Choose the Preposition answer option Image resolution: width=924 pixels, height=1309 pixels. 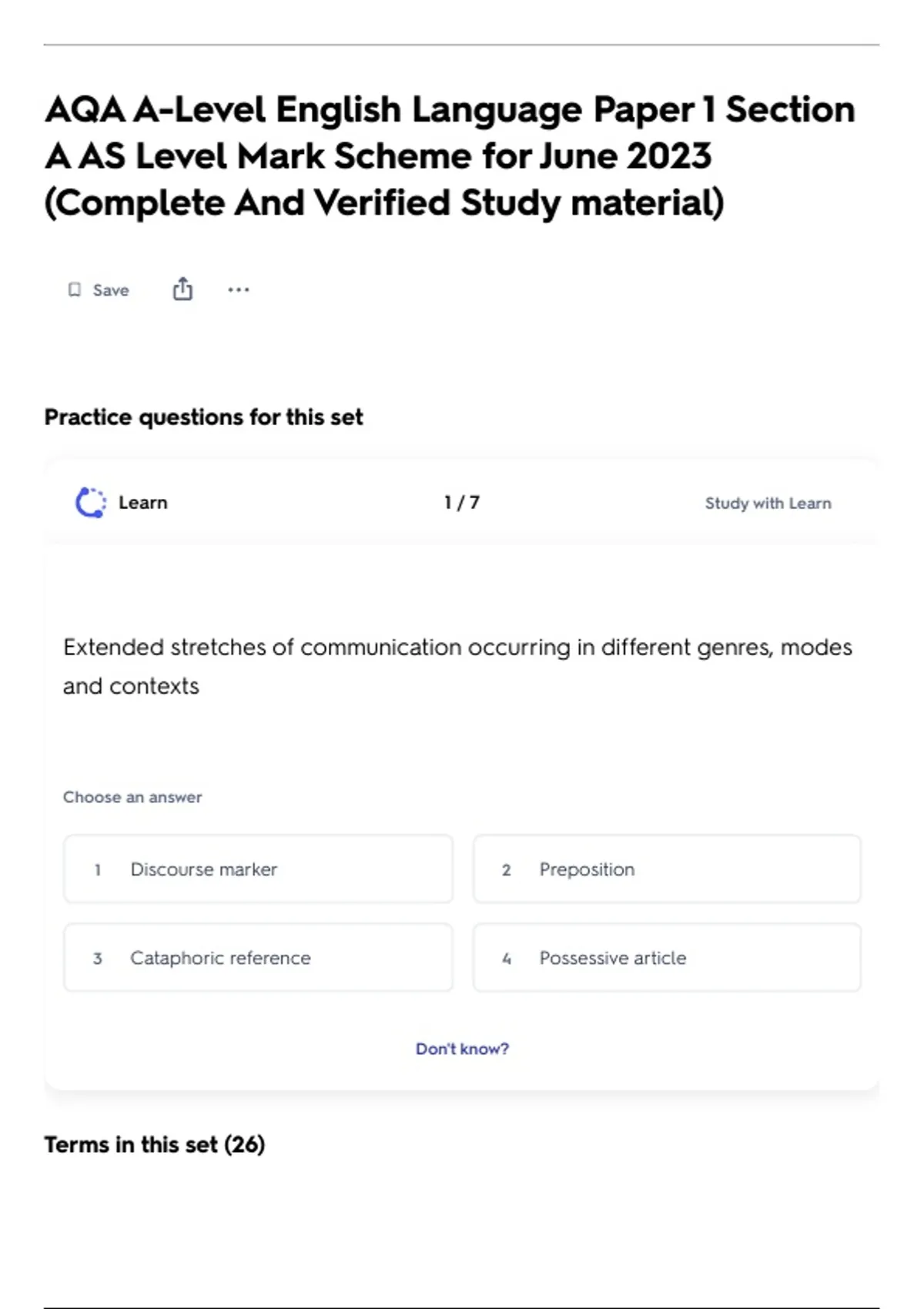[667, 869]
